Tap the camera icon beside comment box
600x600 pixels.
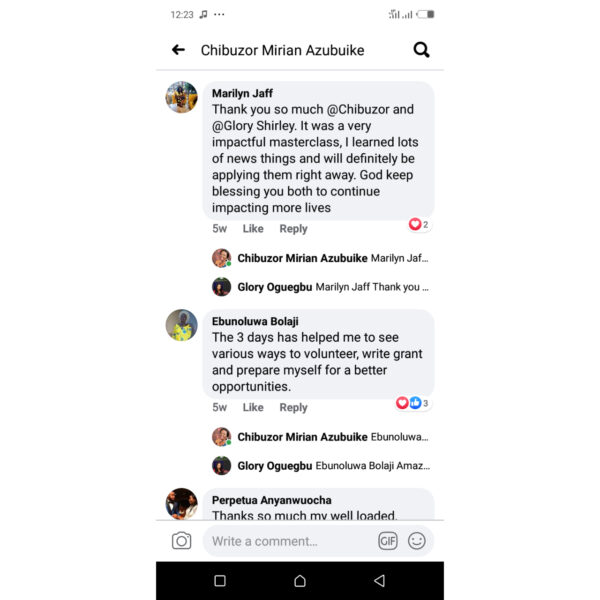[x=181, y=541]
